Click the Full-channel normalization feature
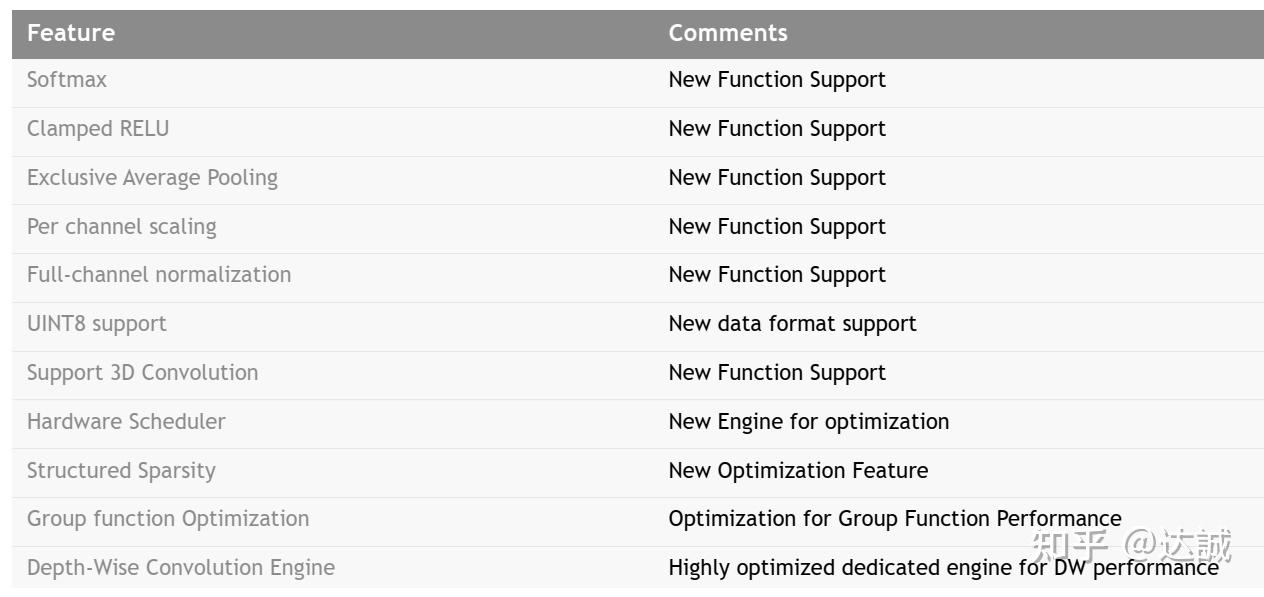The image size is (1264, 597). (159, 275)
